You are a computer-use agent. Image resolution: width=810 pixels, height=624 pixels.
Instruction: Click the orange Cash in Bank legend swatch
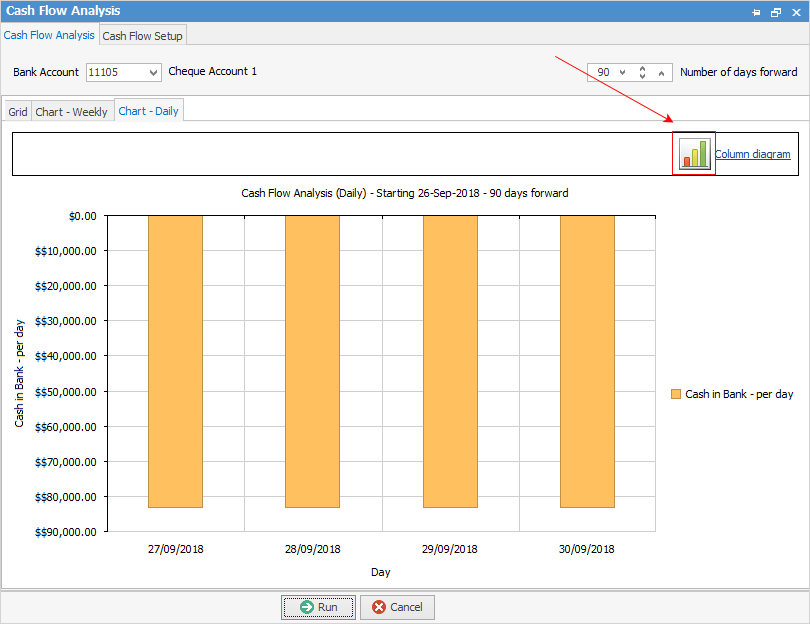pos(674,394)
